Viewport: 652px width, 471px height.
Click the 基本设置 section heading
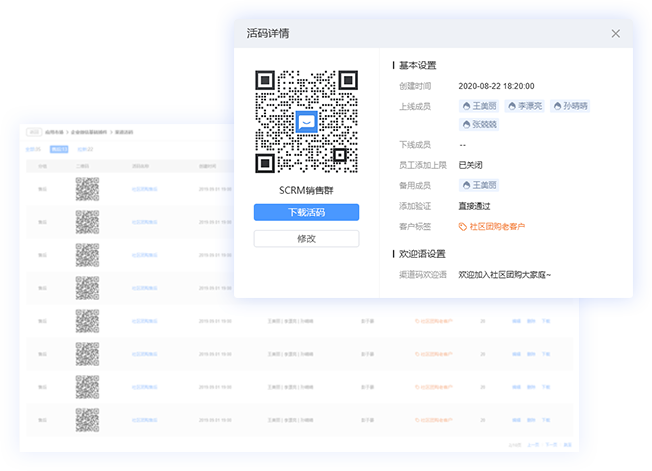coord(417,65)
